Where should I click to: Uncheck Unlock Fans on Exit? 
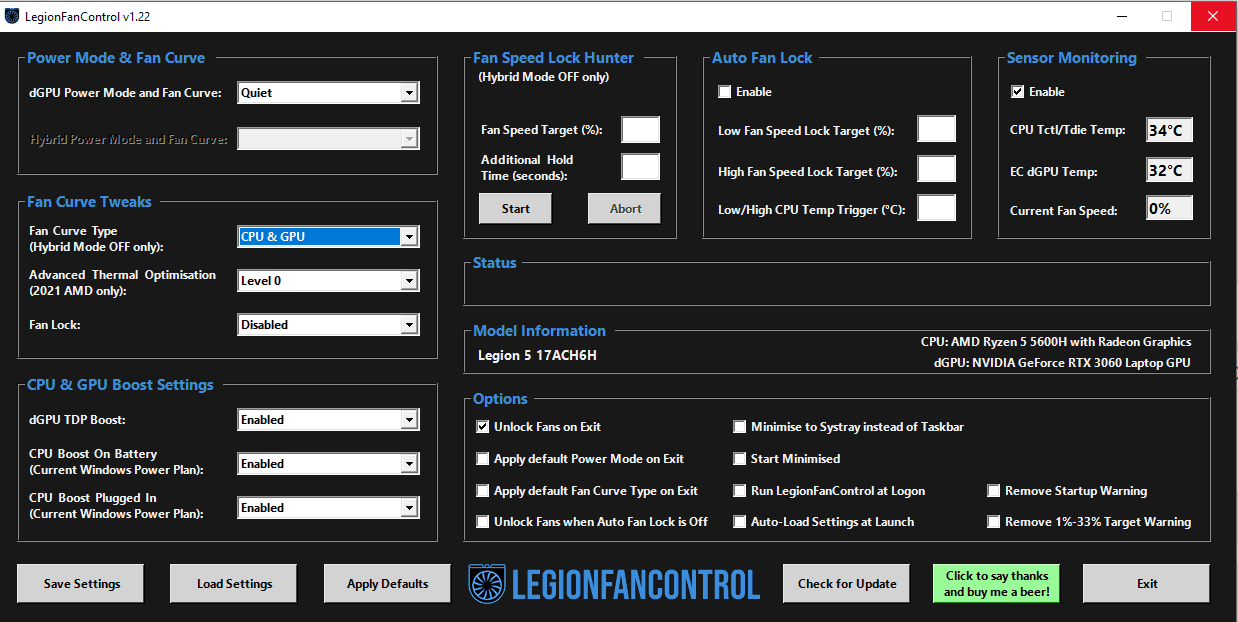tap(484, 427)
